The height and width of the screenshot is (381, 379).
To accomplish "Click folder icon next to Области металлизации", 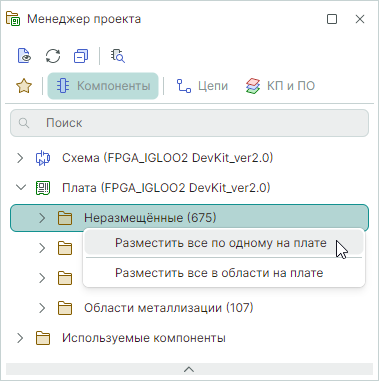I will point(65,308).
